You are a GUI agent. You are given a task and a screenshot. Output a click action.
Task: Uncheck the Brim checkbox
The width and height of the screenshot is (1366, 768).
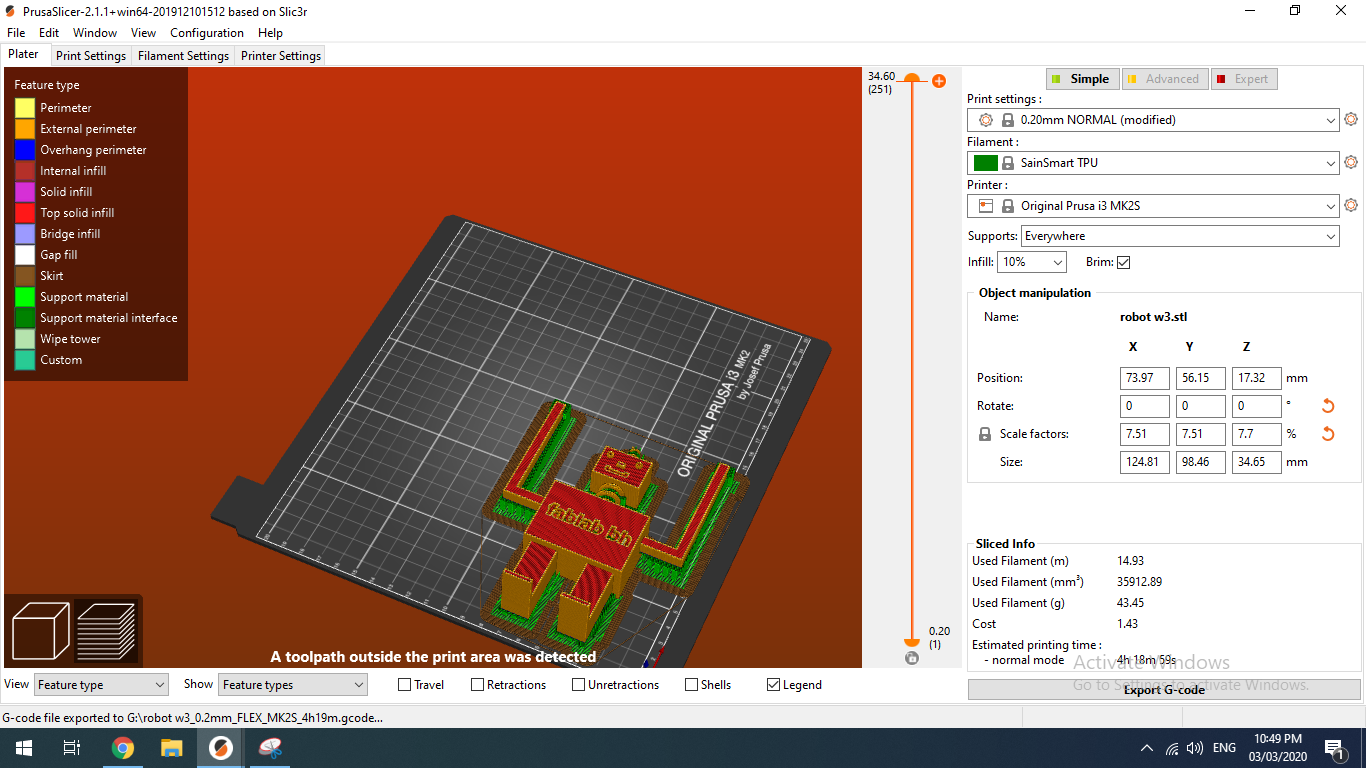(x=1123, y=262)
